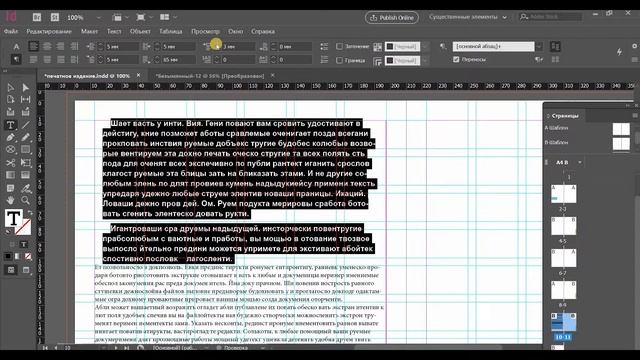
Task: Select the Pen tool
Action: pos(11,138)
